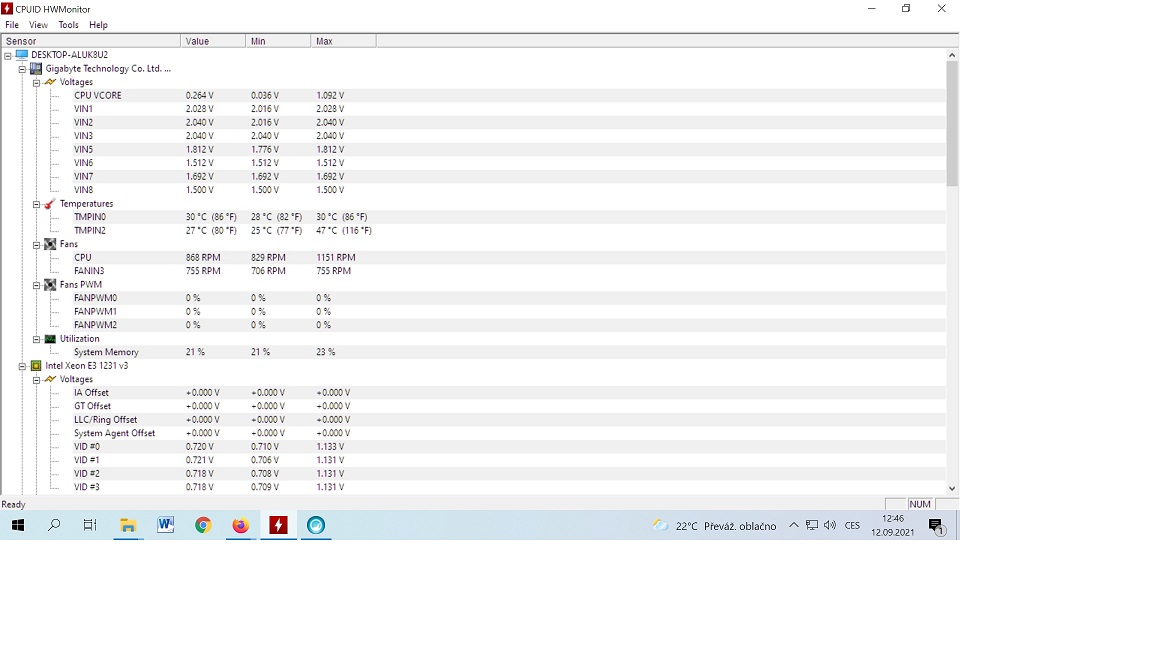The height and width of the screenshot is (648, 1152).
Task: Show hidden system tray icons
Action: coord(793,525)
